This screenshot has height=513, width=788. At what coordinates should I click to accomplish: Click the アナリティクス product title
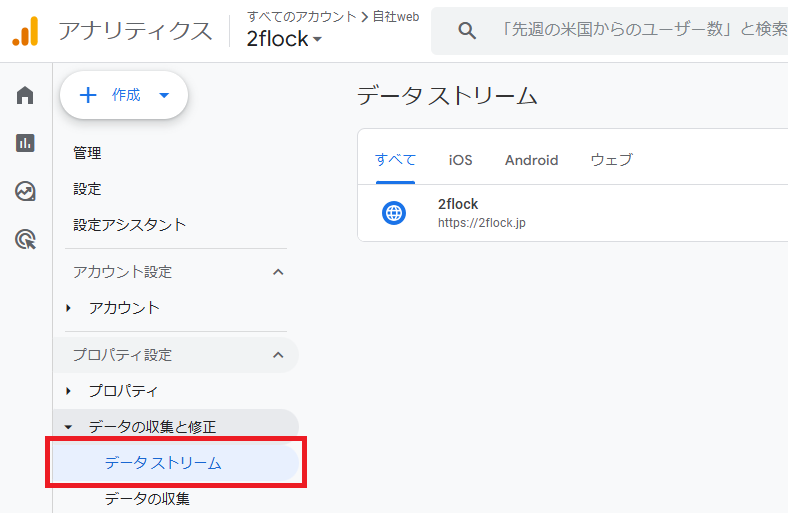click(135, 31)
